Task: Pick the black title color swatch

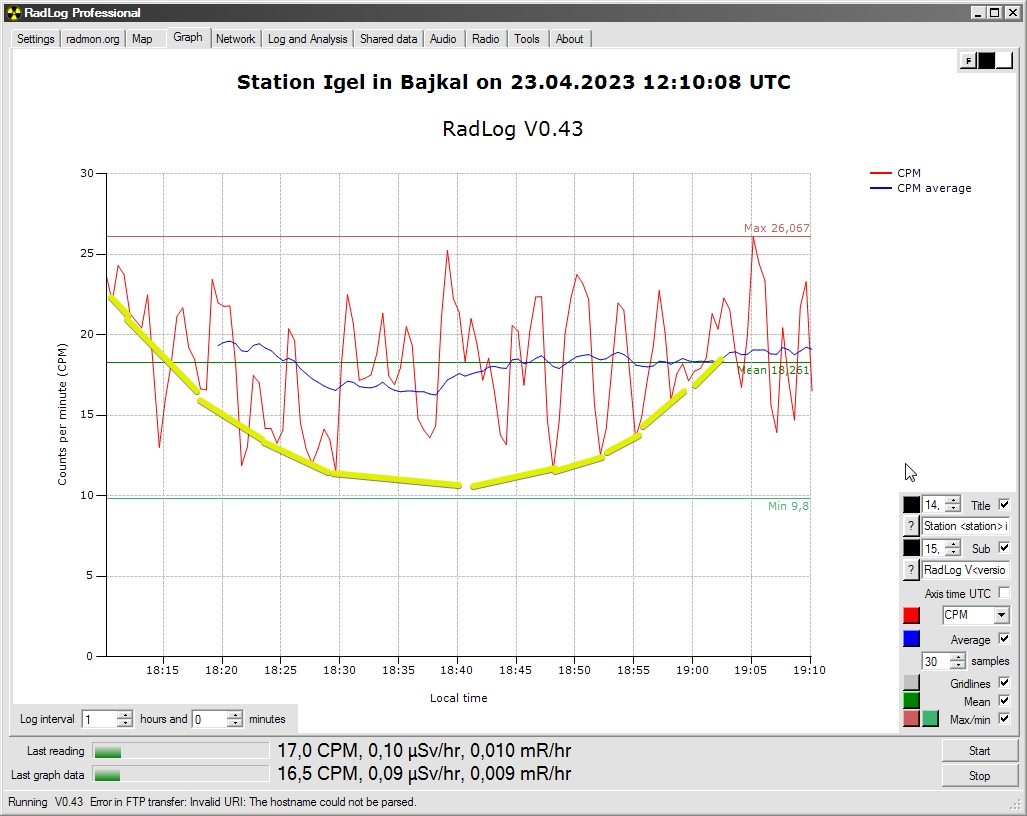Action: tap(911, 505)
